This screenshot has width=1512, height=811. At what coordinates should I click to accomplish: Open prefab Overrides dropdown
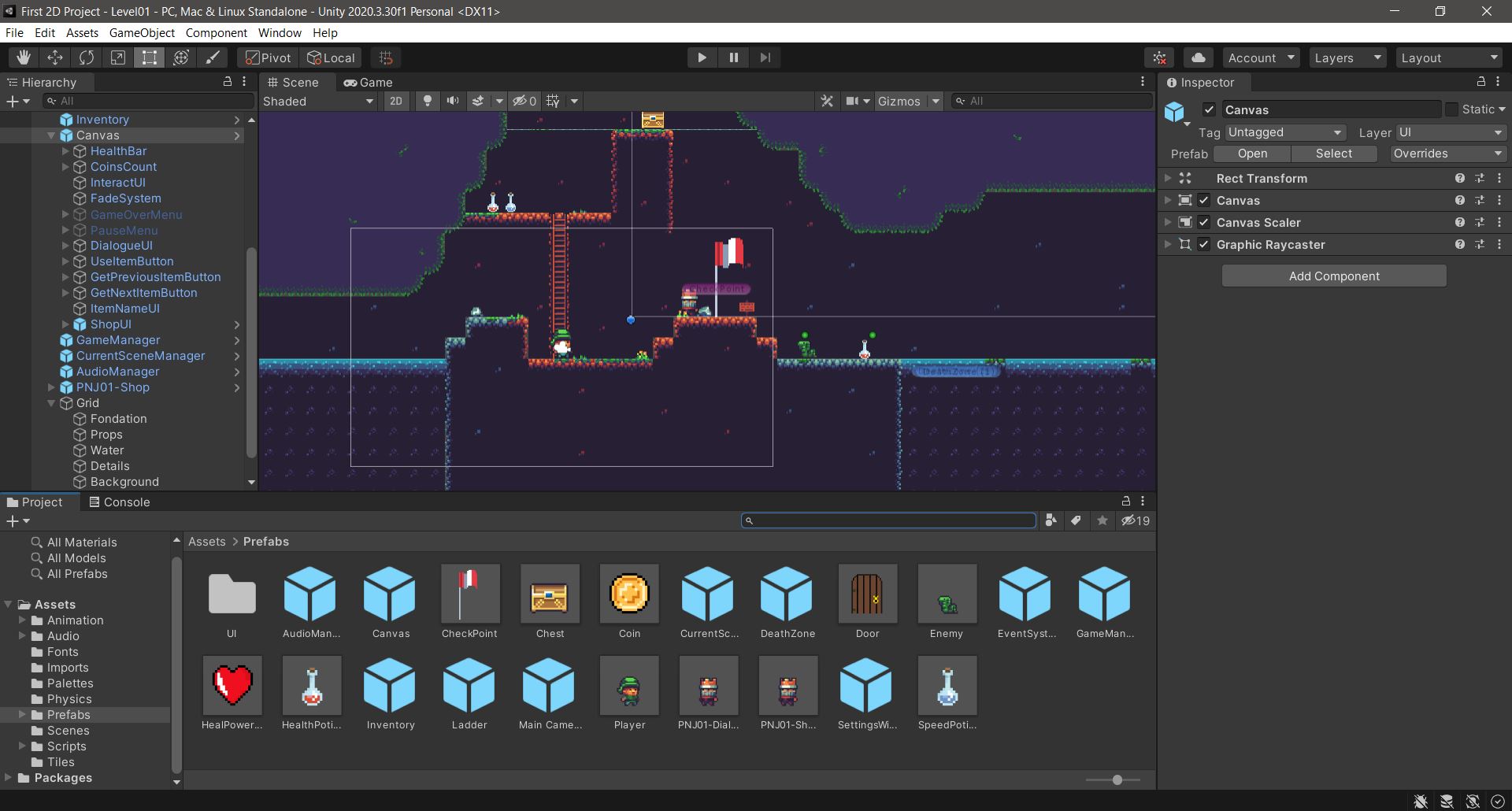click(1448, 154)
